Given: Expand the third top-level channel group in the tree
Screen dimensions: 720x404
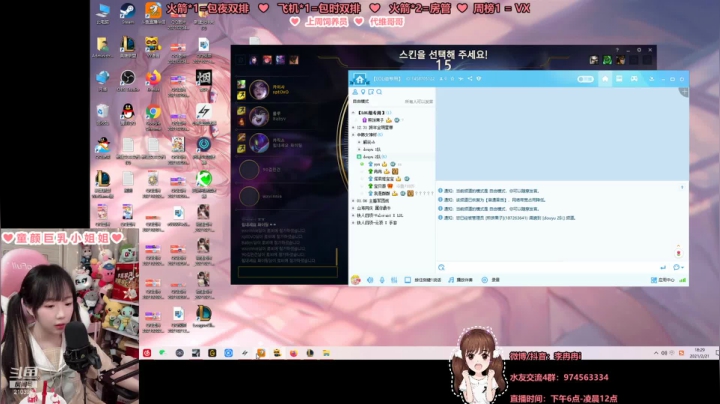Looking at the screenshot, I should (x=354, y=135).
